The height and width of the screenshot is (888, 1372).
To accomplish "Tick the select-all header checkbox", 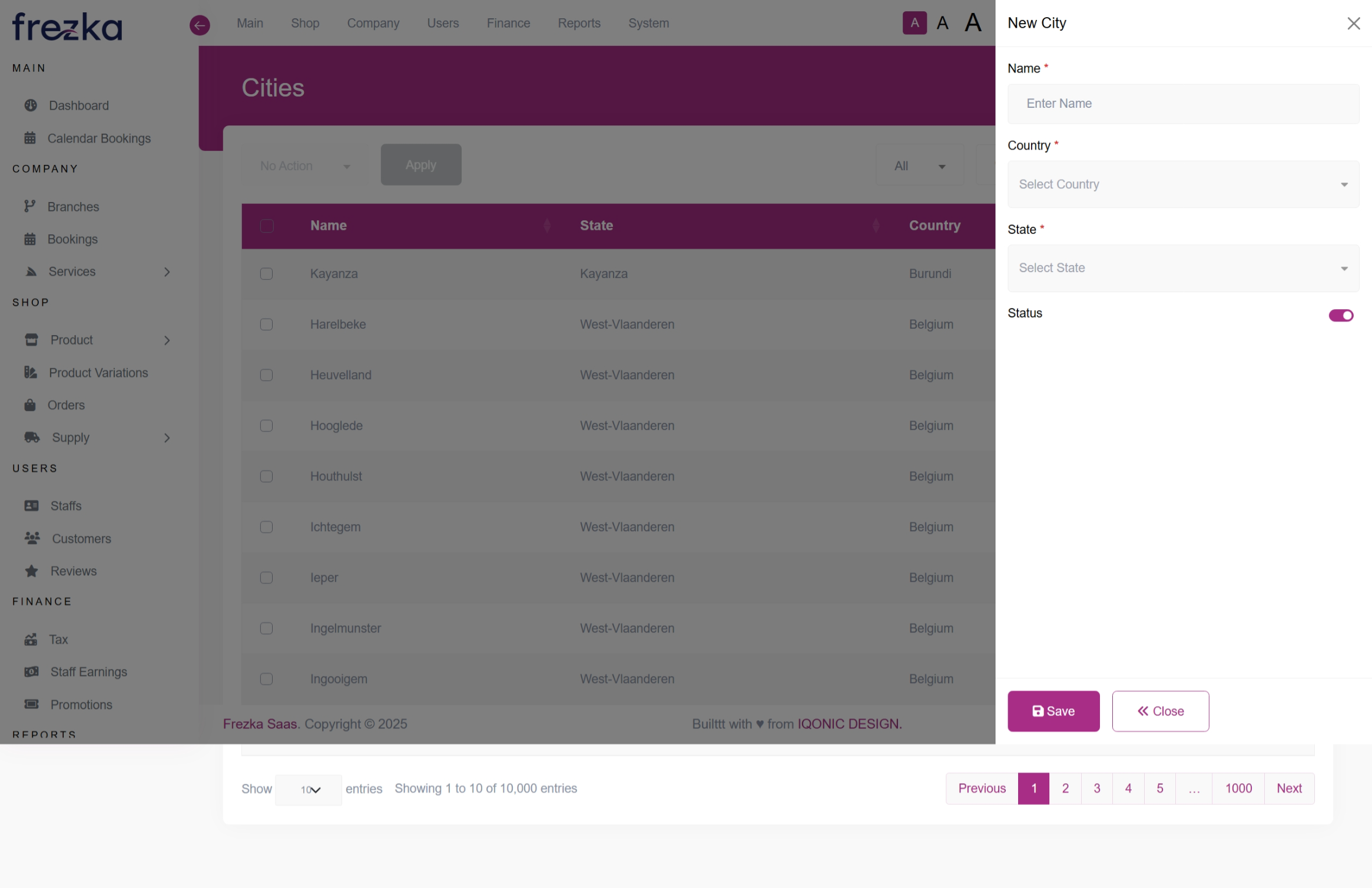I will (x=267, y=226).
